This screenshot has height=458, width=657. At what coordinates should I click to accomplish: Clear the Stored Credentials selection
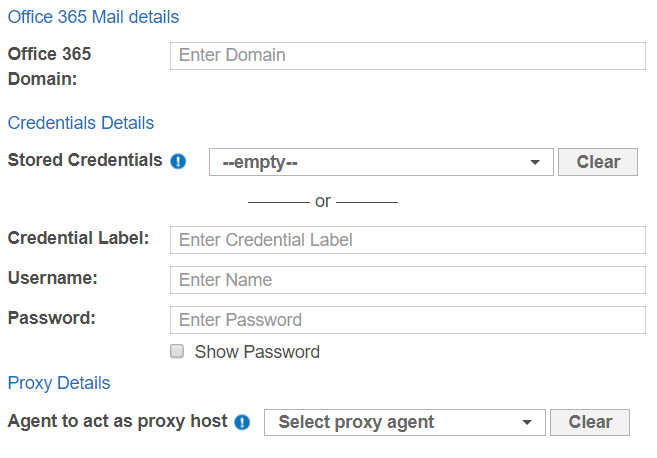pos(598,162)
